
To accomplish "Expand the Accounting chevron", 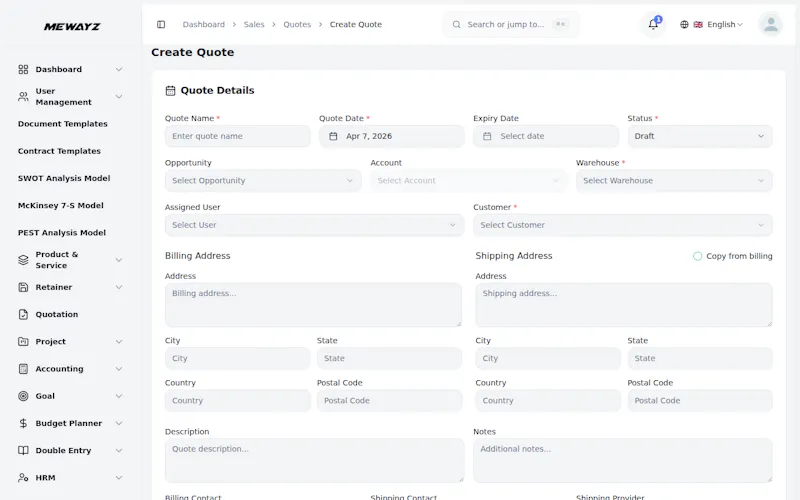I will (x=119, y=369).
